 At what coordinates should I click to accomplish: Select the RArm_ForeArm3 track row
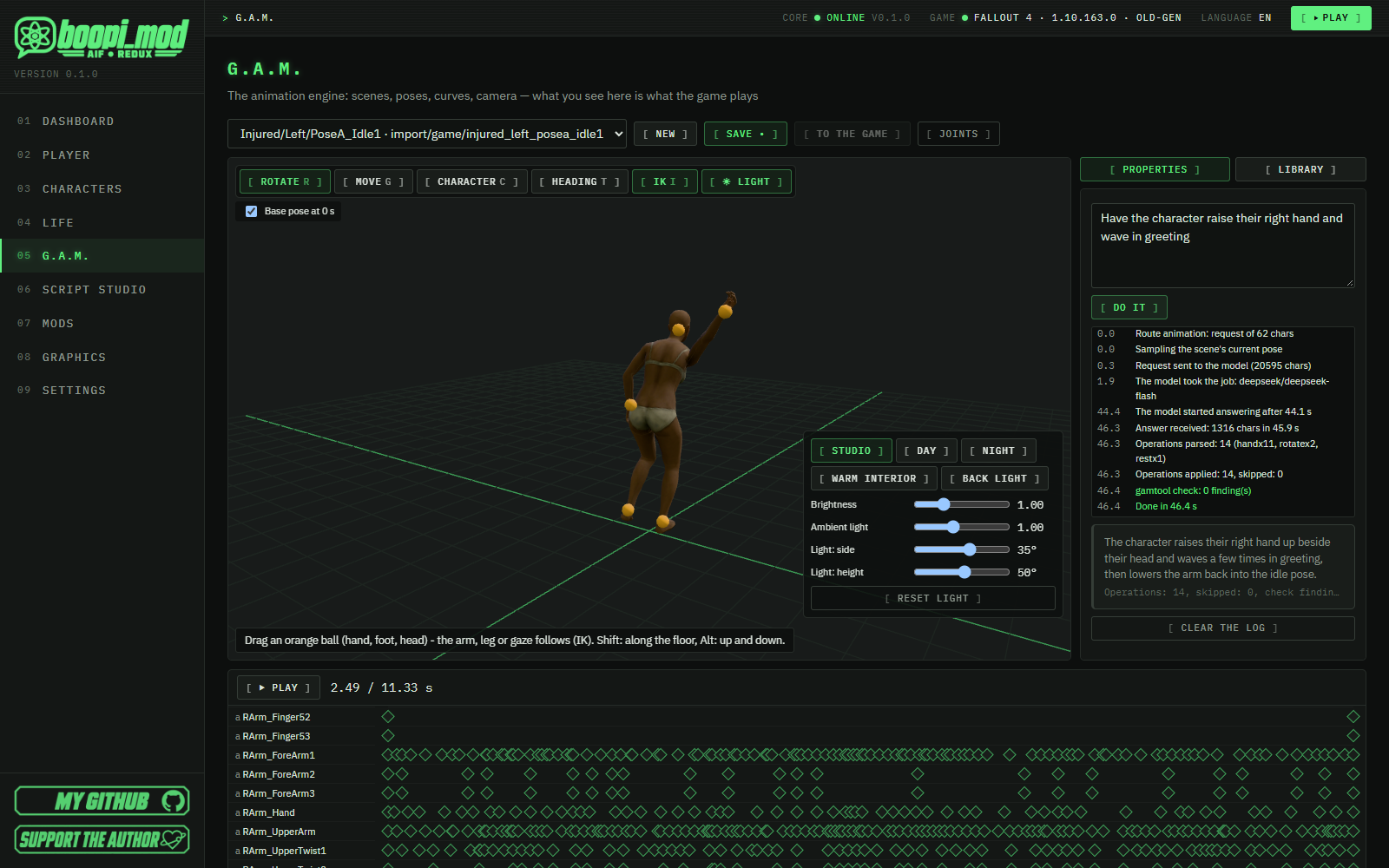tap(796, 793)
